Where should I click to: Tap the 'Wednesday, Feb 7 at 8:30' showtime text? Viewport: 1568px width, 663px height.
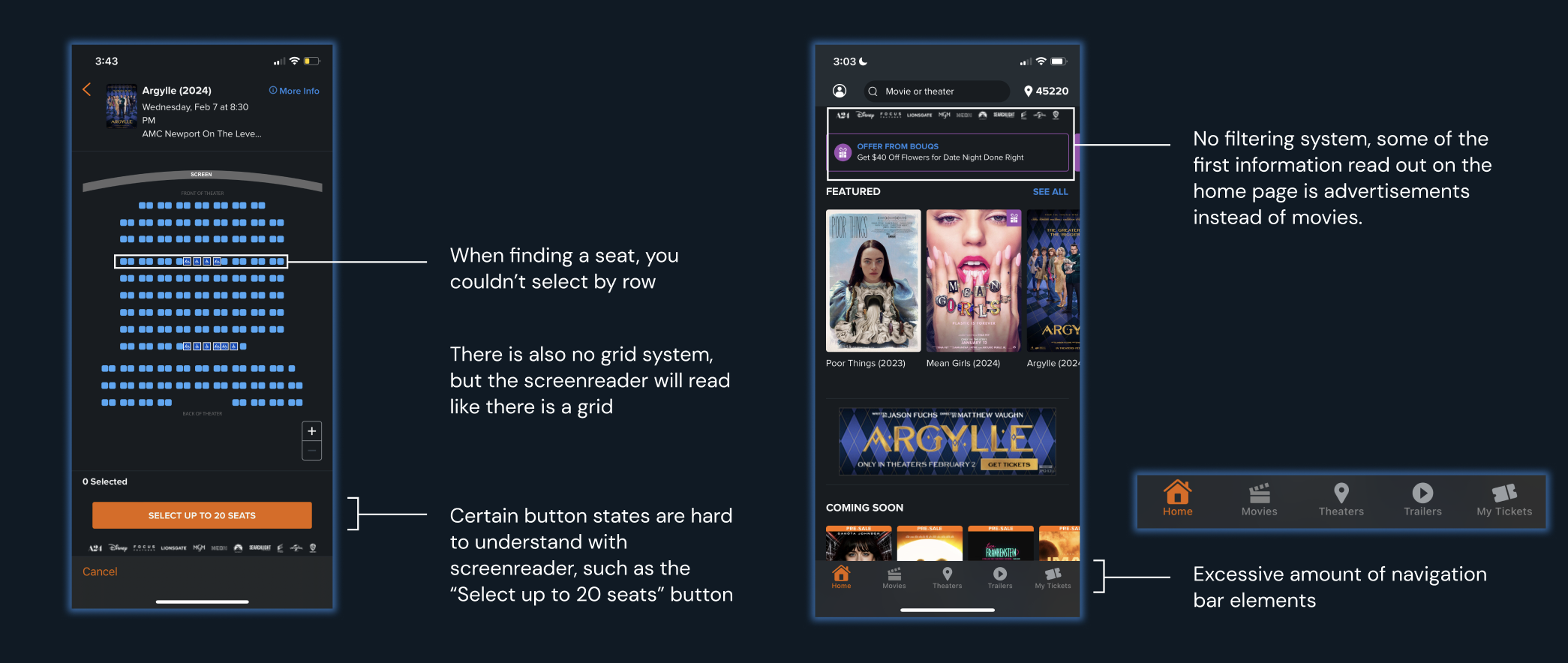[x=195, y=107]
